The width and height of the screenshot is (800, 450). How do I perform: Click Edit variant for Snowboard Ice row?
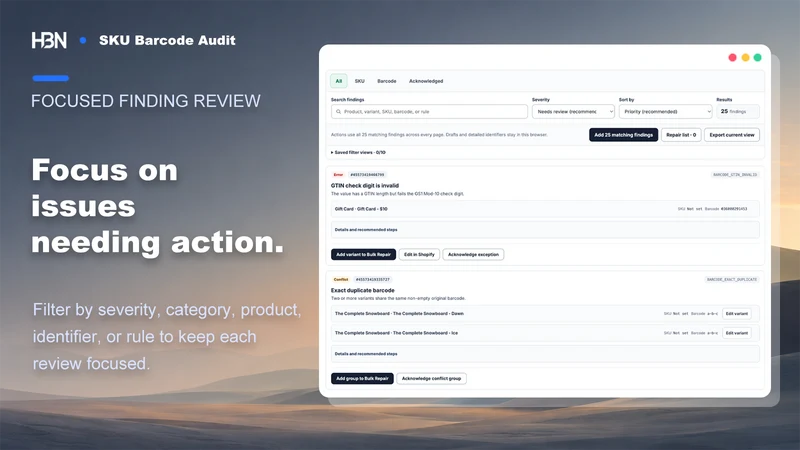(x=737, y=333)
